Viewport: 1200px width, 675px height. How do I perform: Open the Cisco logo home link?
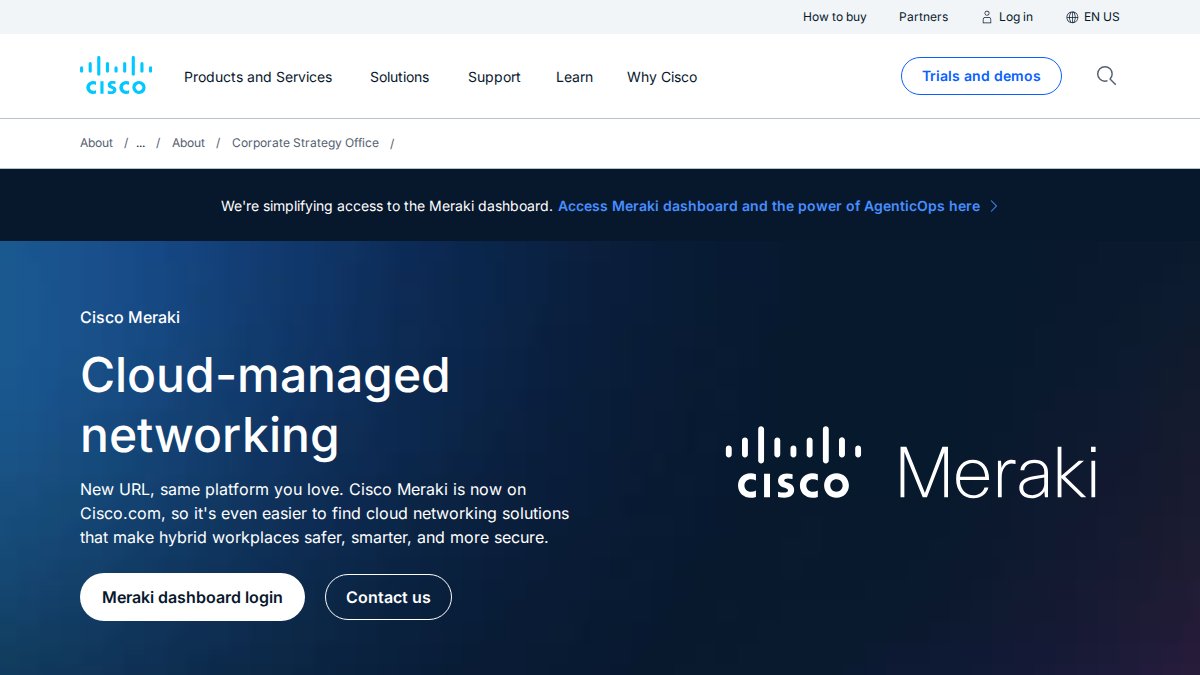[116, 76]
